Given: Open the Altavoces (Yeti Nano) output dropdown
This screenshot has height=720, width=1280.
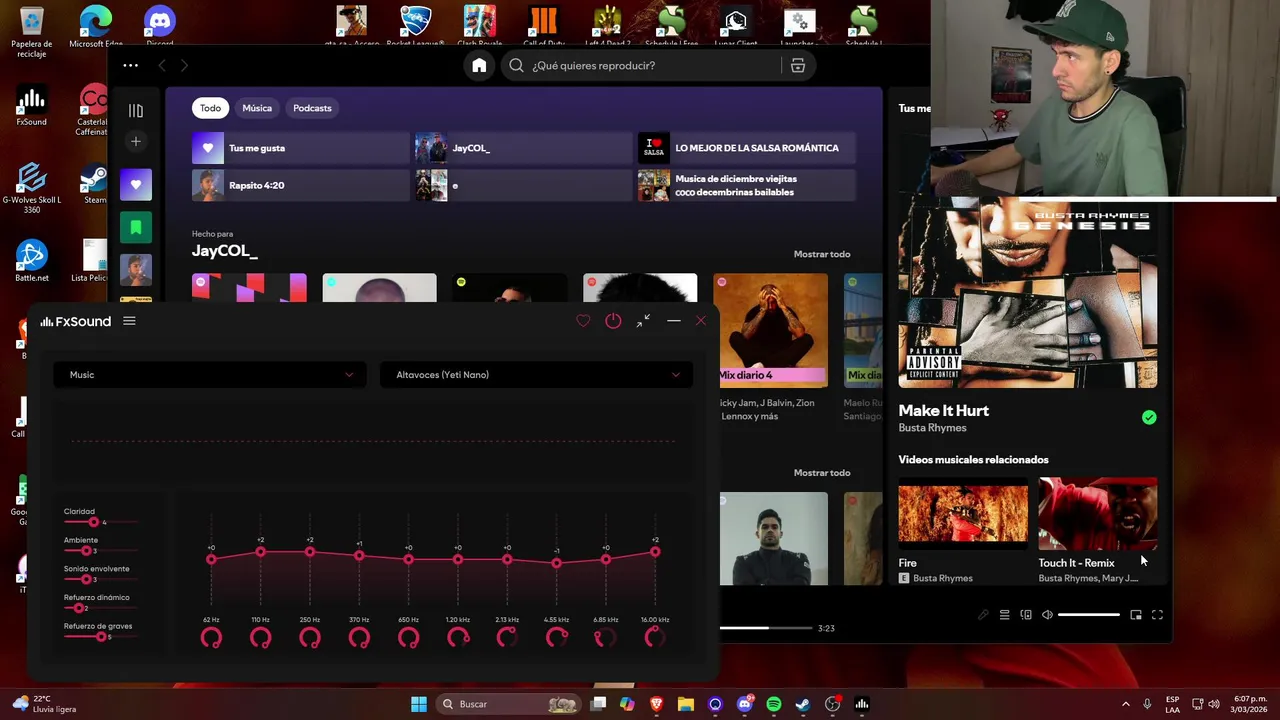Looking at the screenshot, I should [536, 375].
